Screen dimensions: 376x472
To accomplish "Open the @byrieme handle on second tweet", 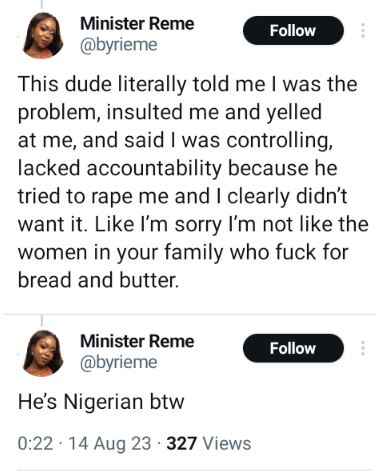I will [119, 362].
